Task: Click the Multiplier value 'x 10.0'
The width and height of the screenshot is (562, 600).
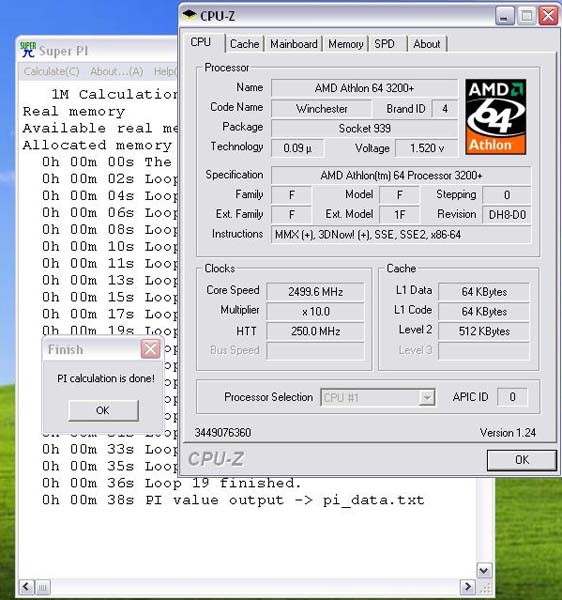Action: (315, 312)
